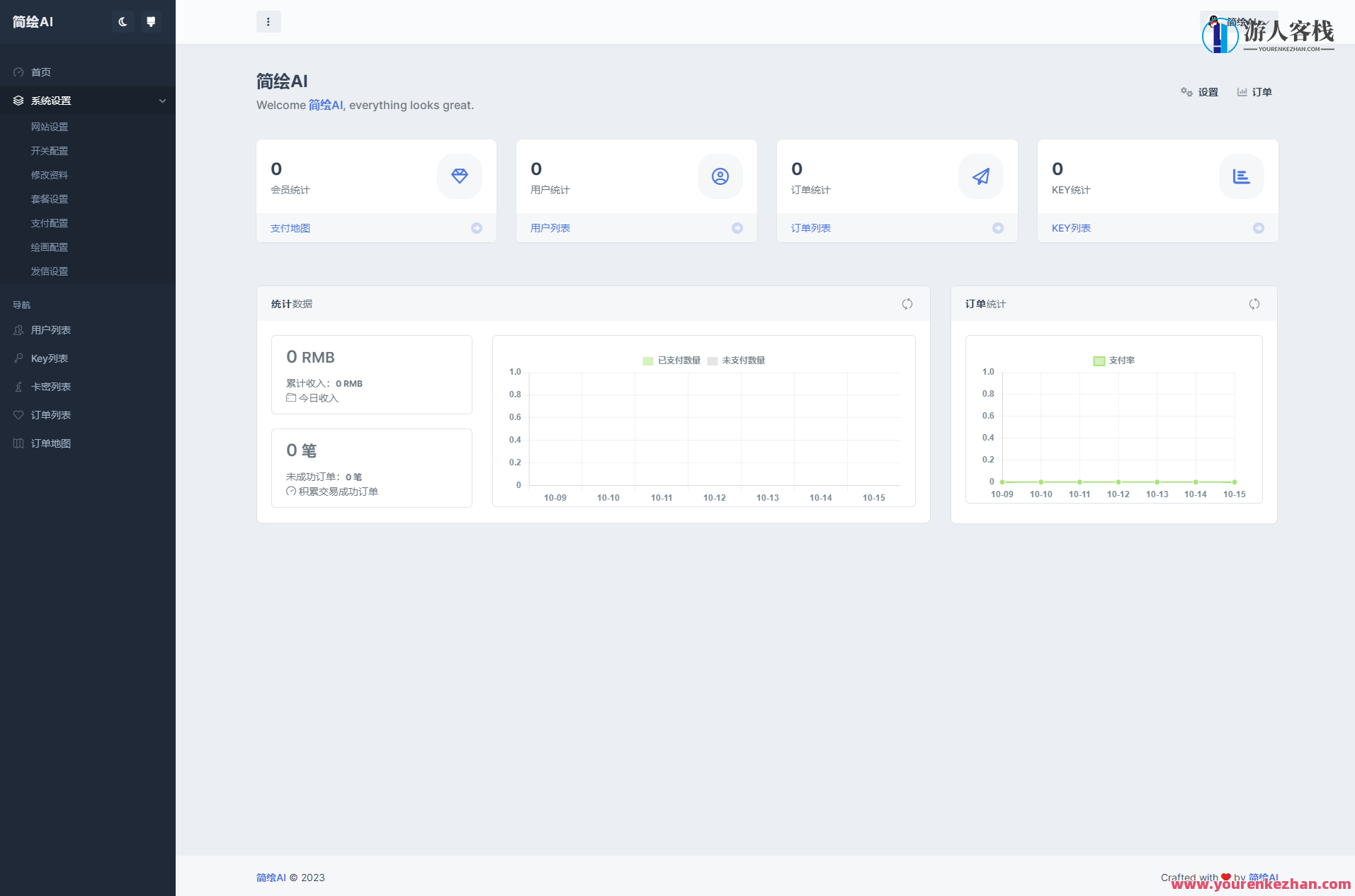Click the 支付率 legend color swatch

(x=1099, y=361)
